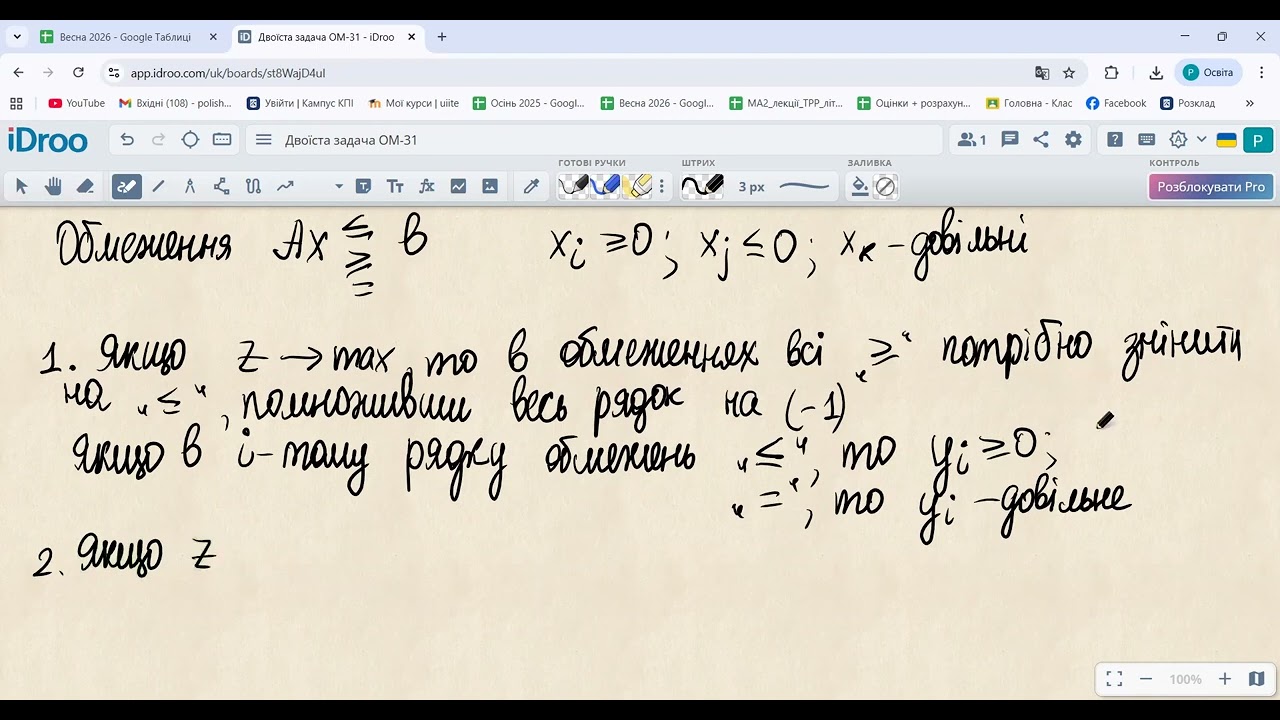Change language via Ukrainian flag
This screenshot has height=720, width=1280.
click(x=1226, y=140)
